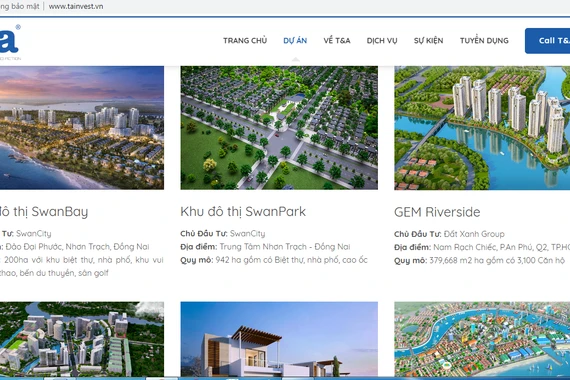
Task: Open the SwanBay coastal city thumbnail
Action: (x=82, y=128)
